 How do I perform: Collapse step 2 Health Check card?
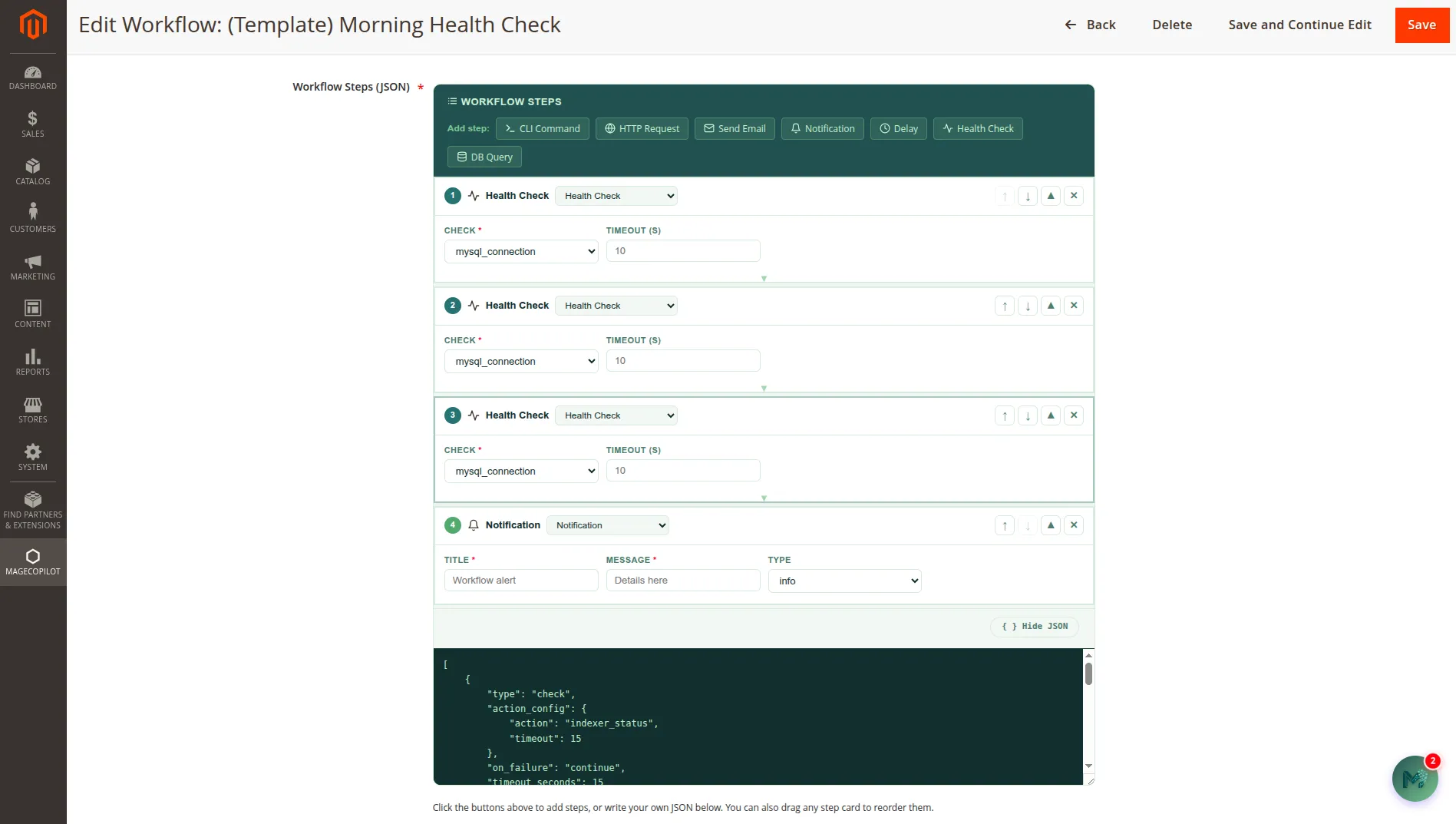(x=1051, y=306)
